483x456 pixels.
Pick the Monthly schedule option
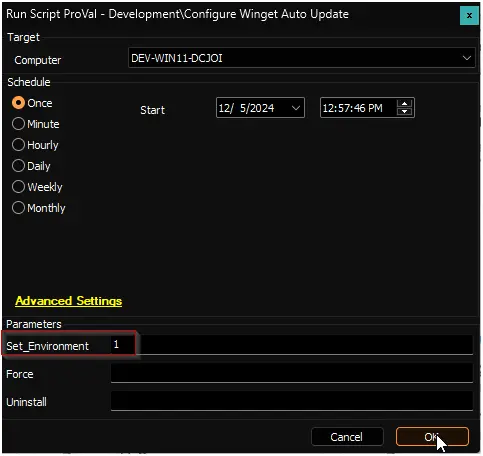tap(39, 208)
